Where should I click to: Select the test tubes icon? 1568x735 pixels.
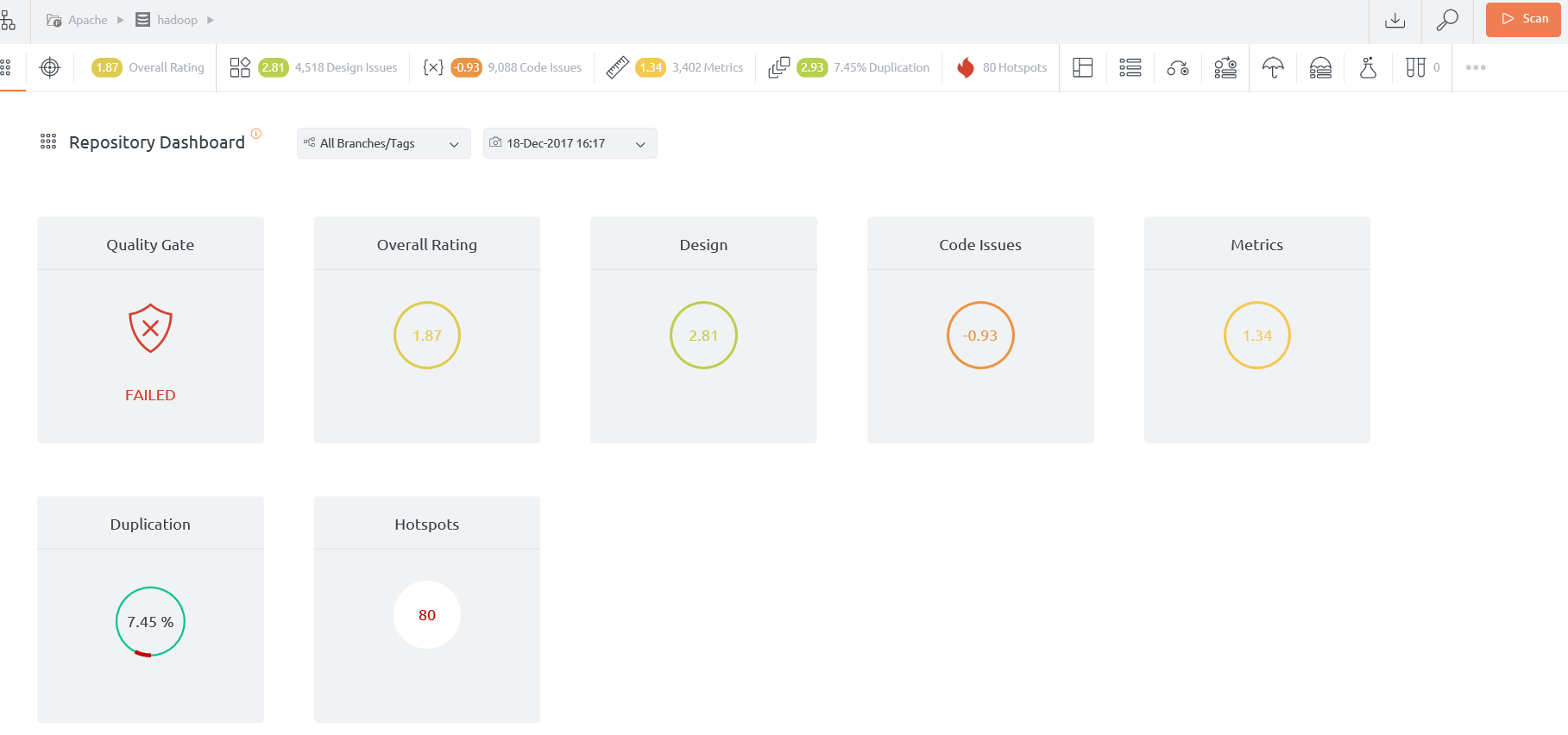[x=1415, y=67]
